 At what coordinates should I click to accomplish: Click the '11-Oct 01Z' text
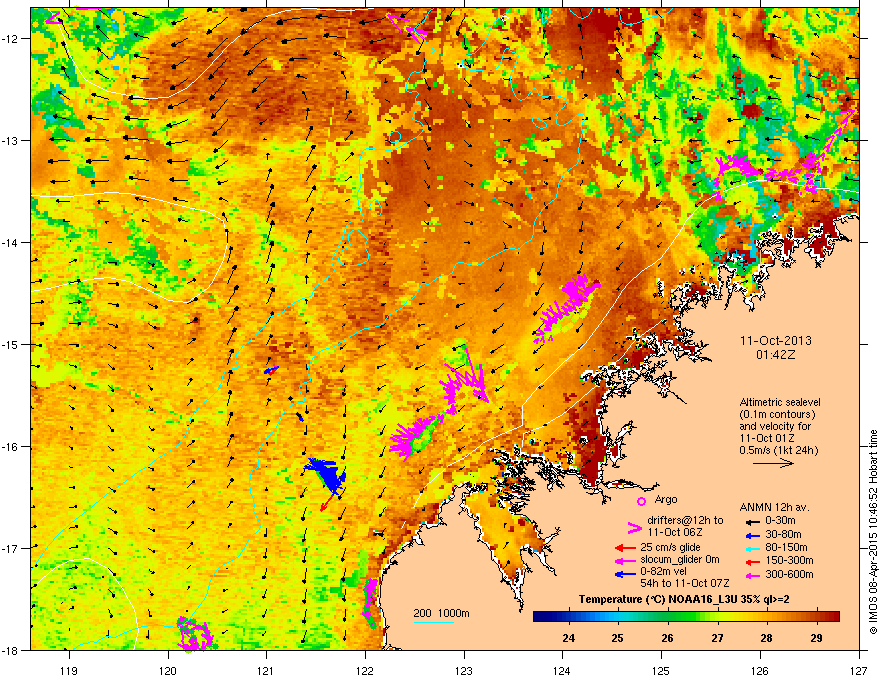click(765, 438)
